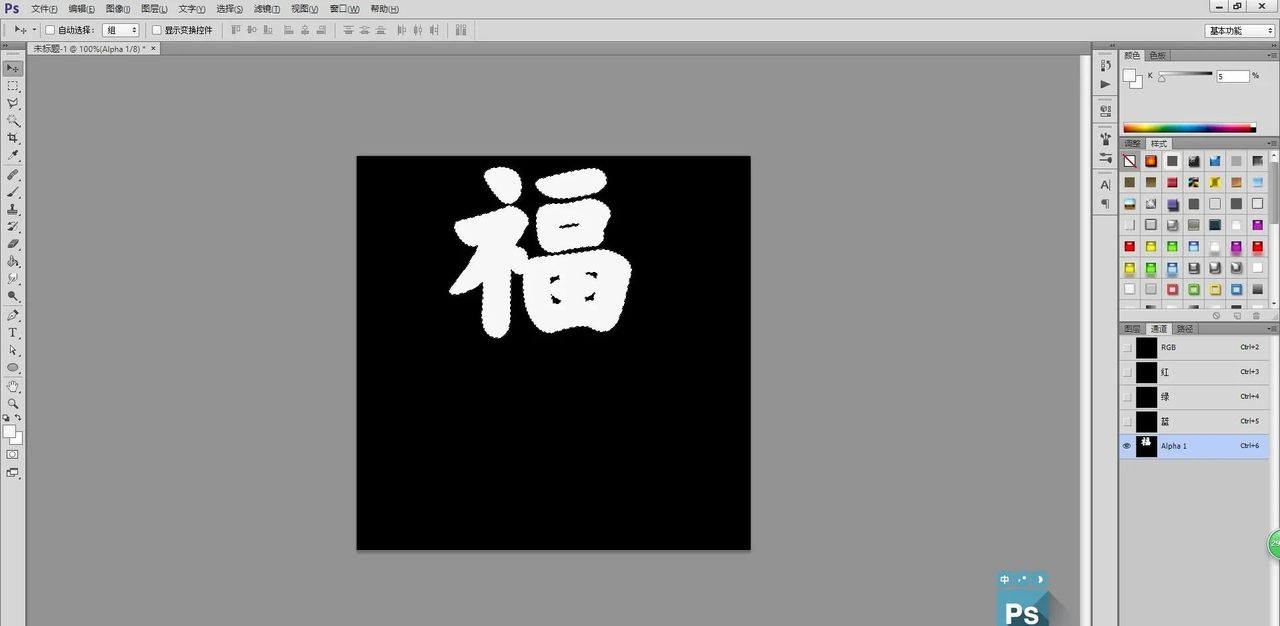1280x626 pixels.
Task: Click the K value input field
Action: point(1233,76)
